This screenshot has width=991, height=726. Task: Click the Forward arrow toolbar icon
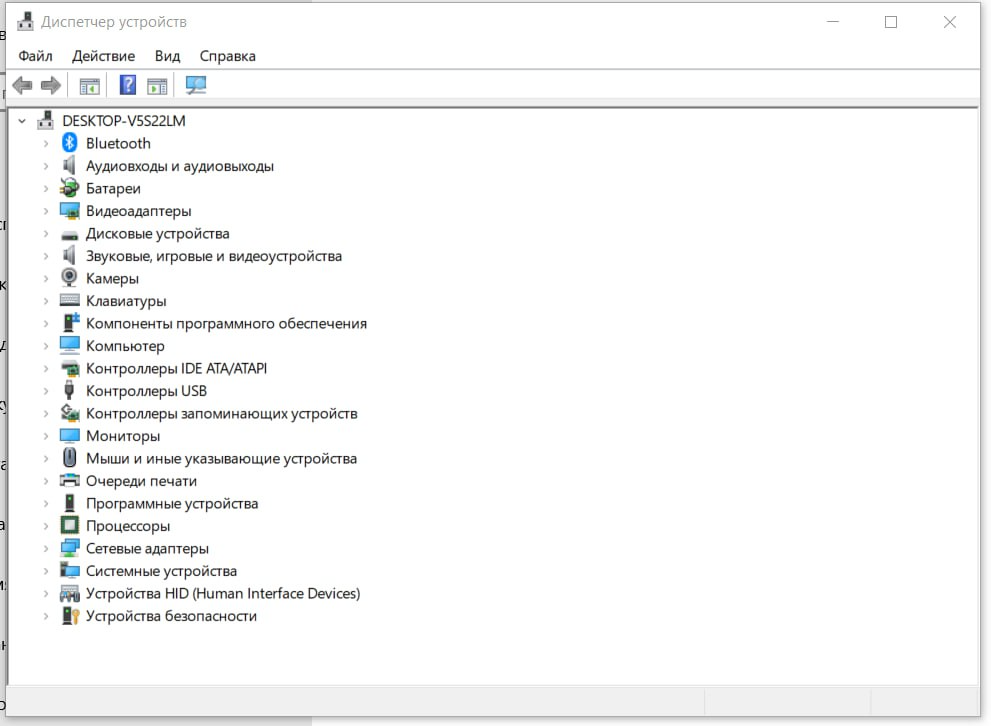[x=51, y=86]
